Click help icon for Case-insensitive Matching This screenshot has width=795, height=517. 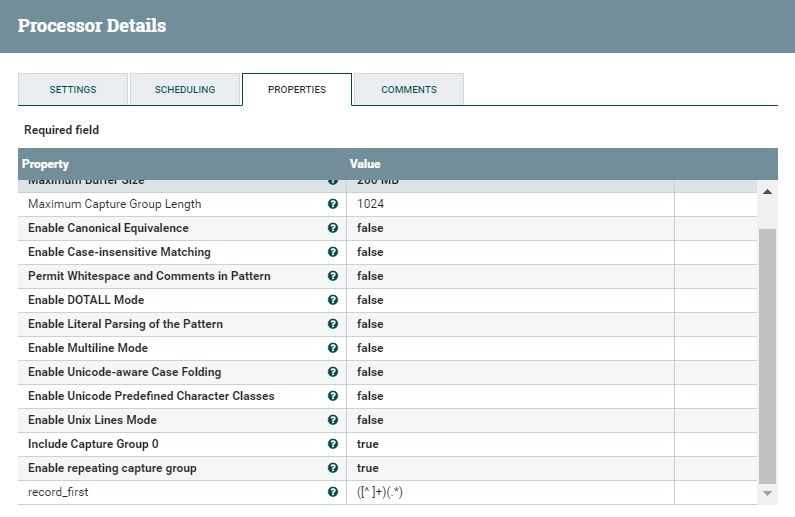[333, 252]
